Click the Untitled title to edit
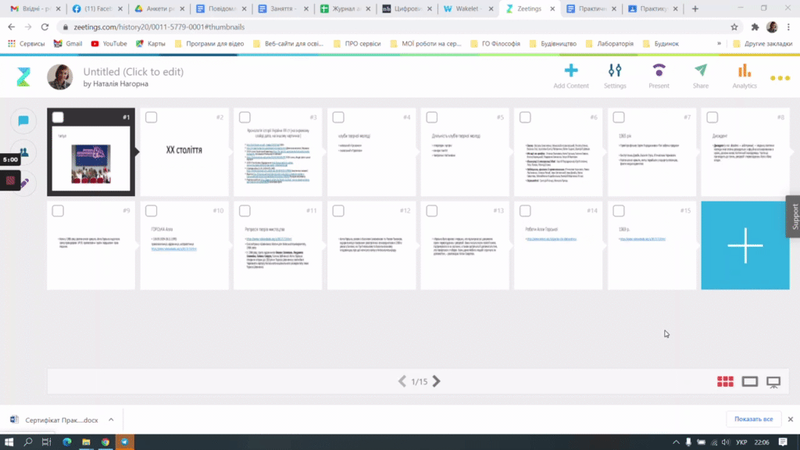Image resolution: width=800 pixels, height=450 pixels. click(x=133, y=72)
